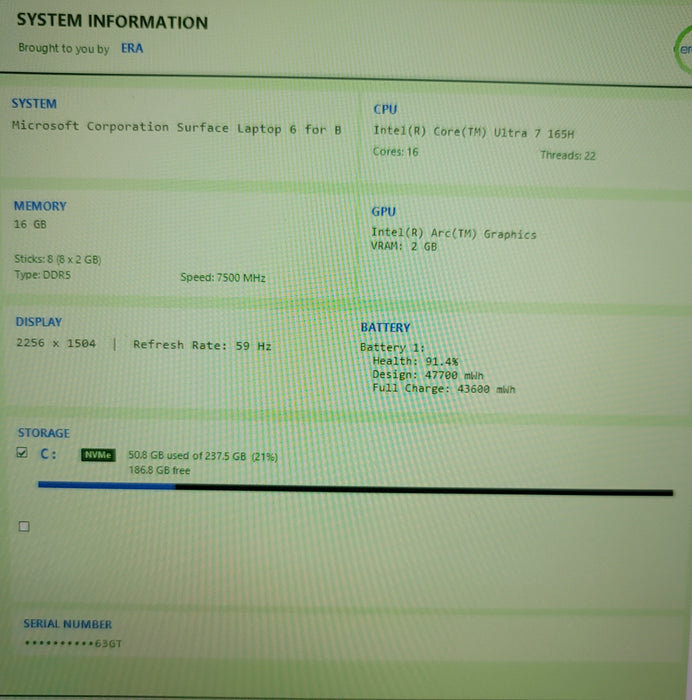Click the 'Speed: 7500 MHz' text
This screenshot has height=700, width=692.
[x=223, y=277]
